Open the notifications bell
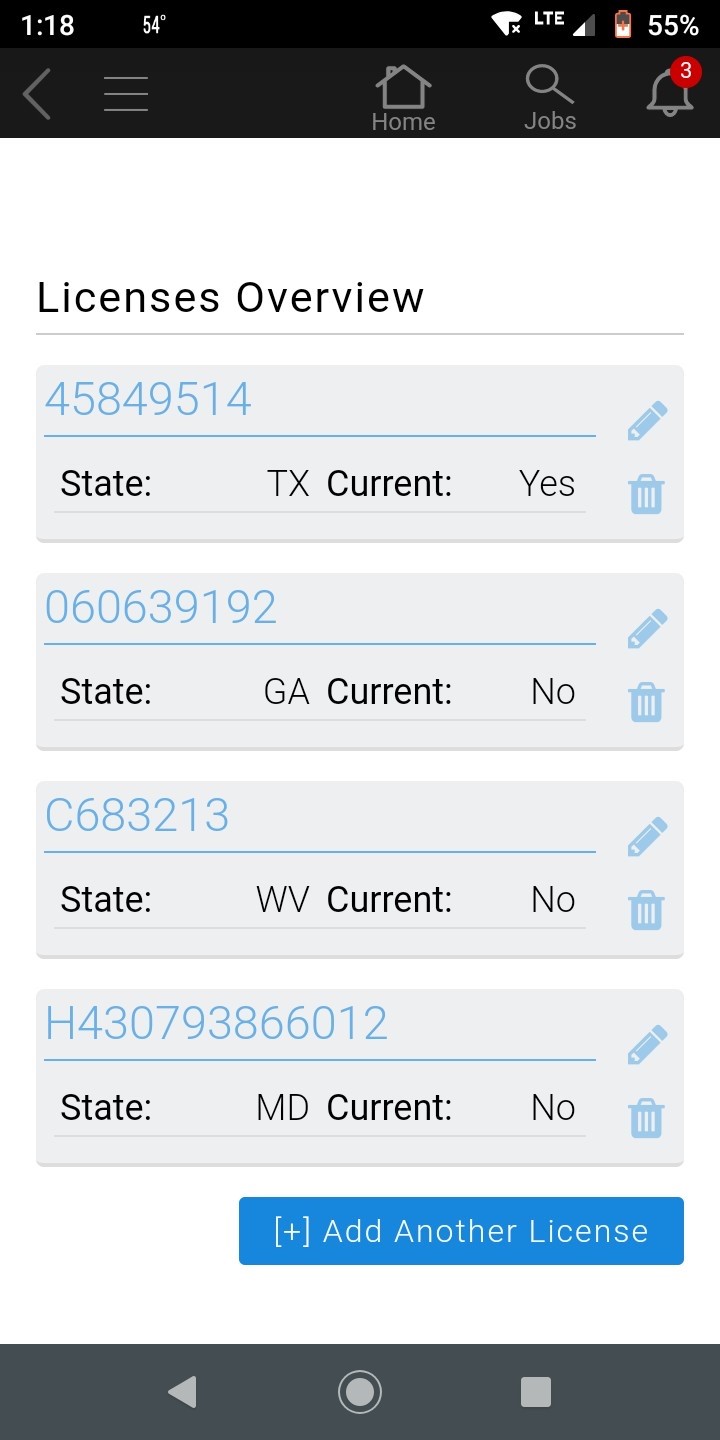The width and height of the screenshot is (720, 1440). click(670, 92)
